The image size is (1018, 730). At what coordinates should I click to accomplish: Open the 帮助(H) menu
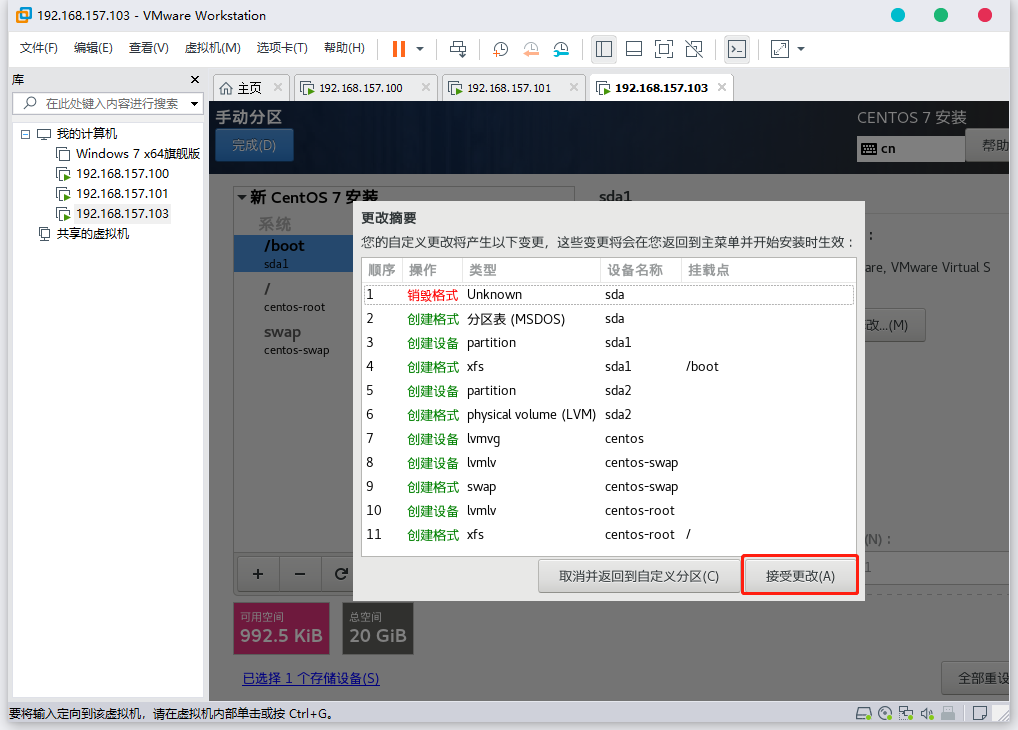[344, 48]
